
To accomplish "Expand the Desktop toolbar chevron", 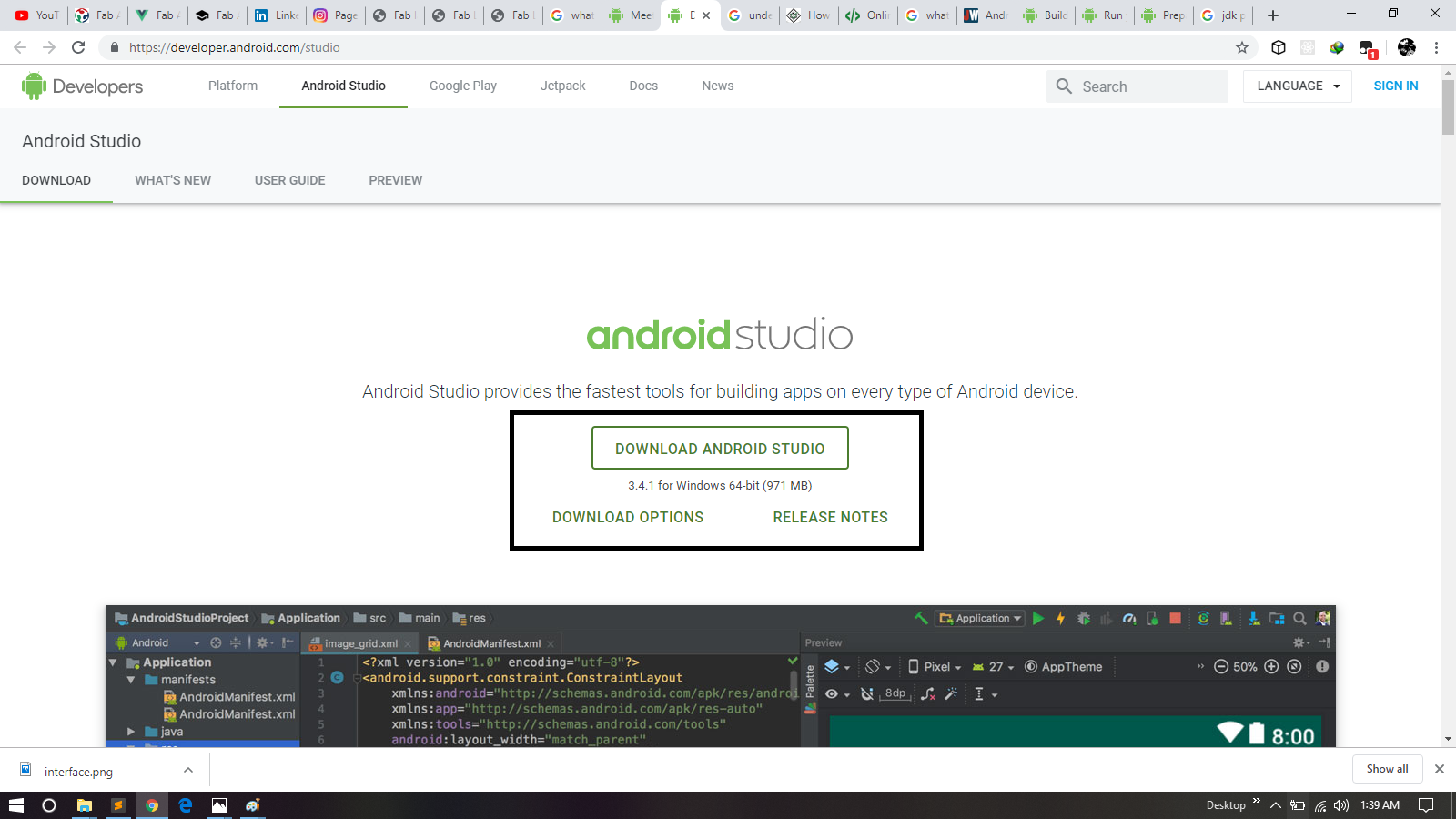I will 1257,802.
